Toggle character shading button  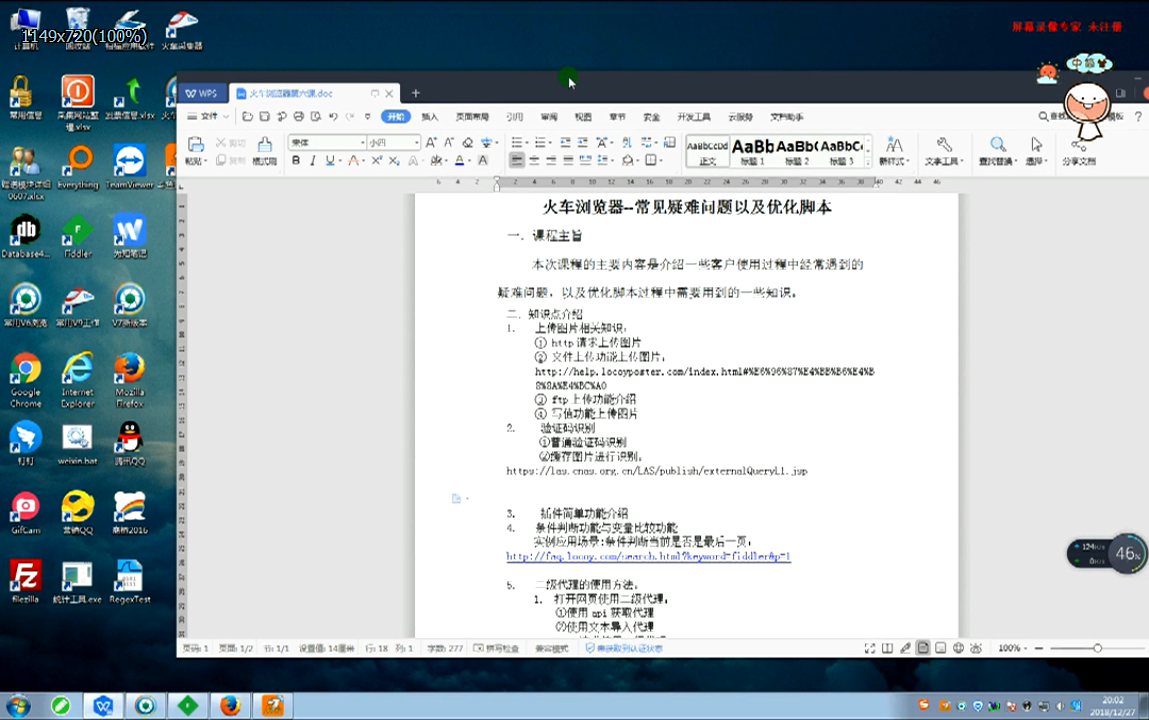(483, 160)
